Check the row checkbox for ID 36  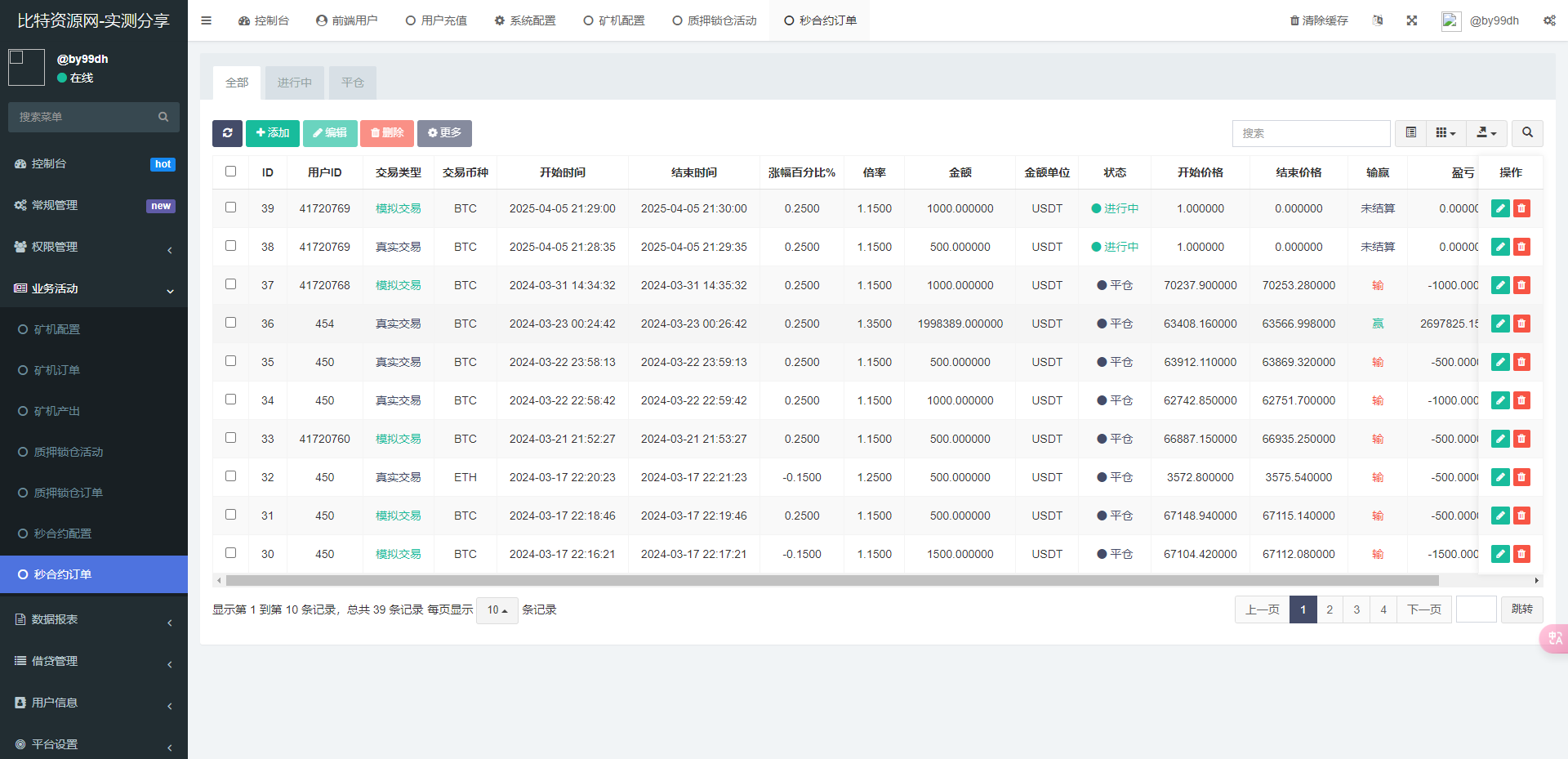[230, 323]
